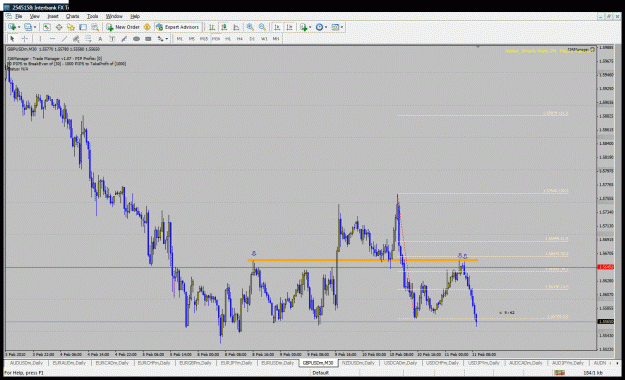Screen dimensions: 625x380
Task: Open the Charts menu
Action: pos(73,16)
